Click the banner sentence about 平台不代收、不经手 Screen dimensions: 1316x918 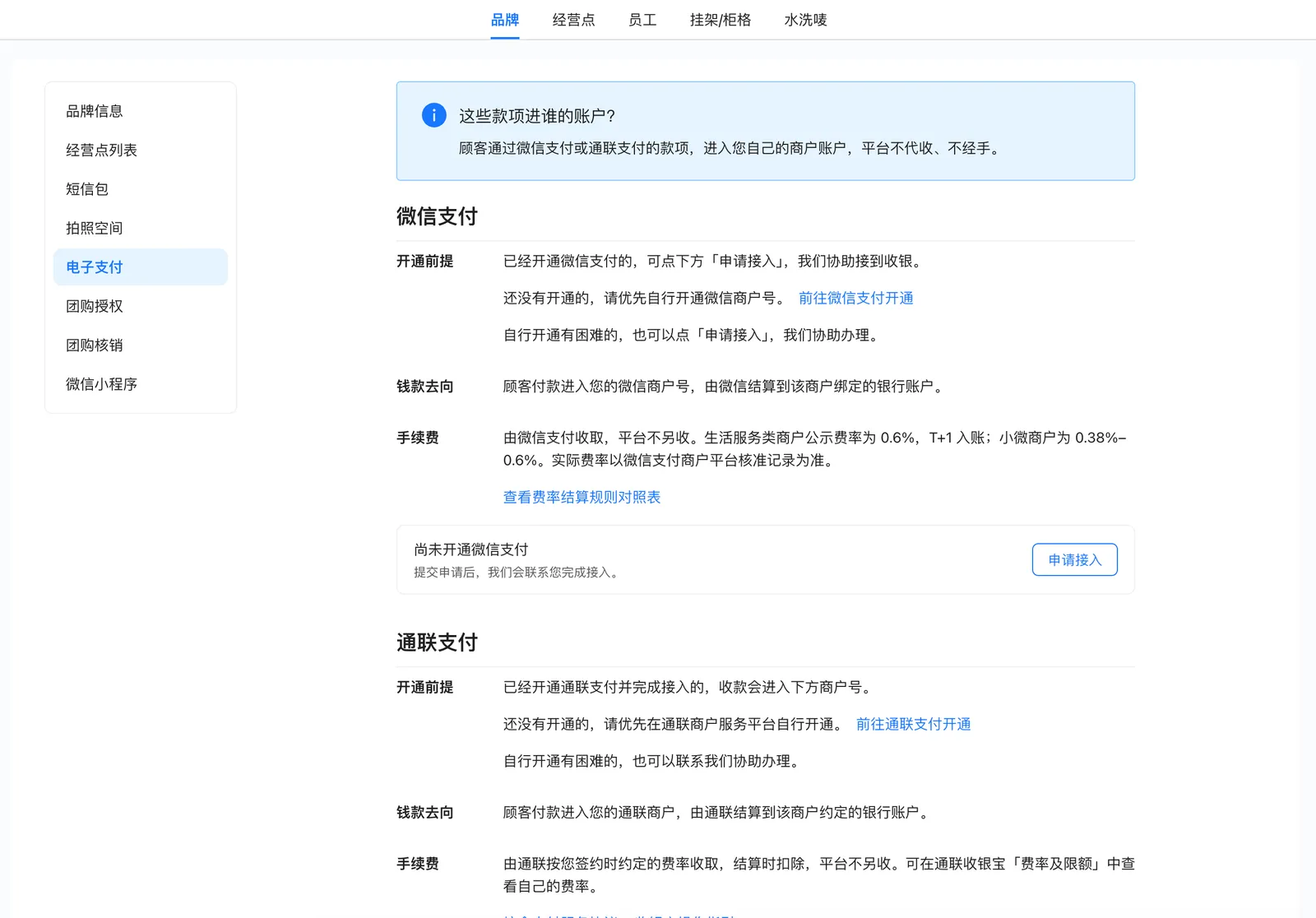click(731, 148)
